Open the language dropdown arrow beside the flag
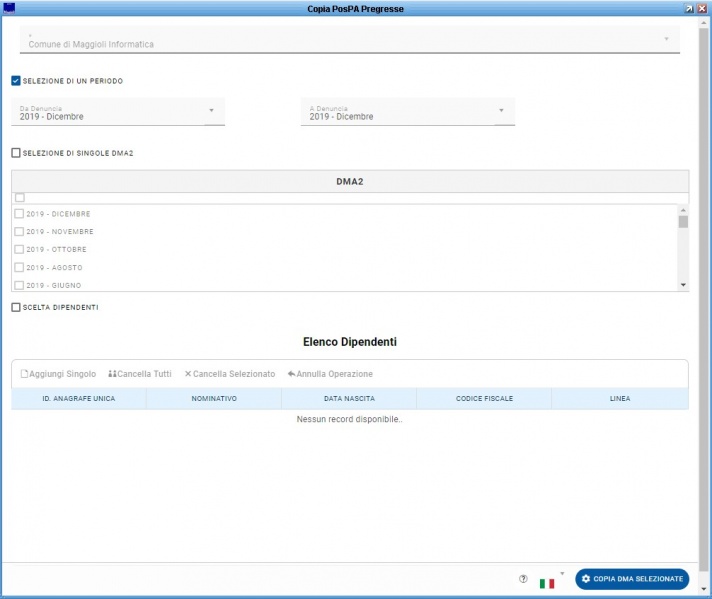Image resolution: width=712 pixels, height=599 pixels. [x=562, y=574]
